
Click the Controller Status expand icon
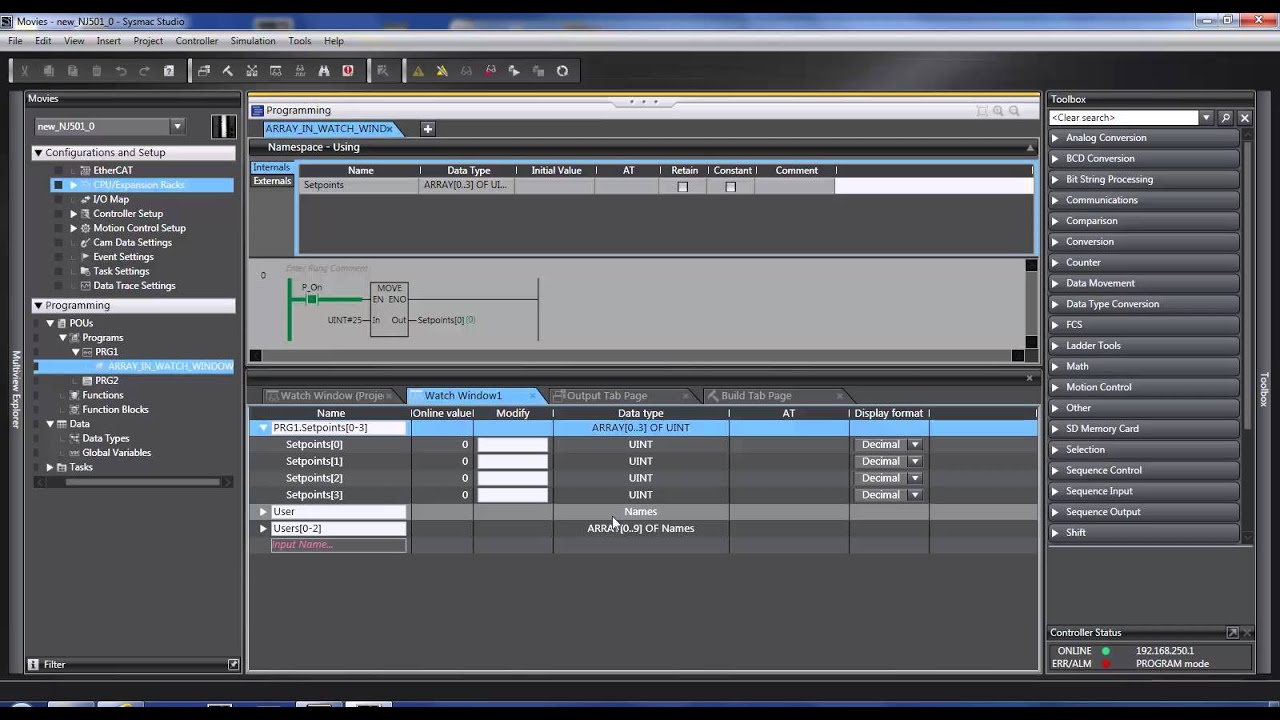[x=1232, y=633]
